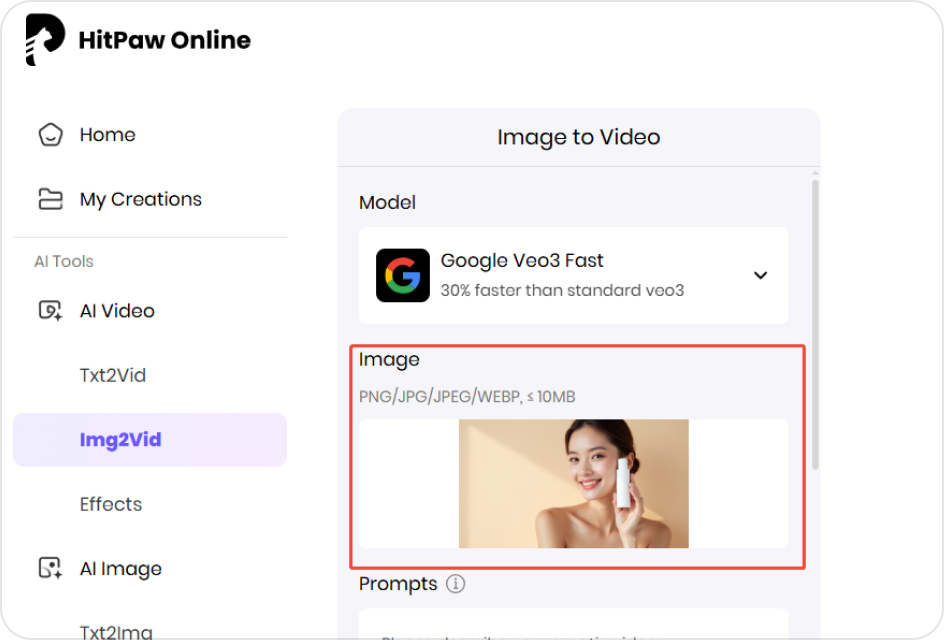Open My Creations page
Screen dimensions: 944x640
[x=140, y=198]
